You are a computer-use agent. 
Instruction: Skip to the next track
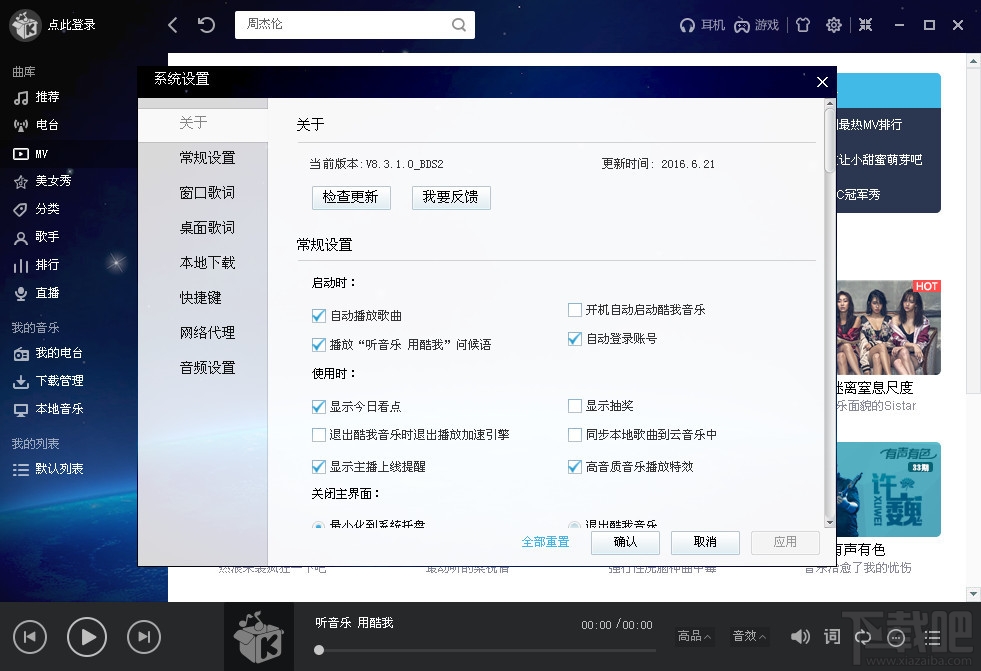(144, 637)
